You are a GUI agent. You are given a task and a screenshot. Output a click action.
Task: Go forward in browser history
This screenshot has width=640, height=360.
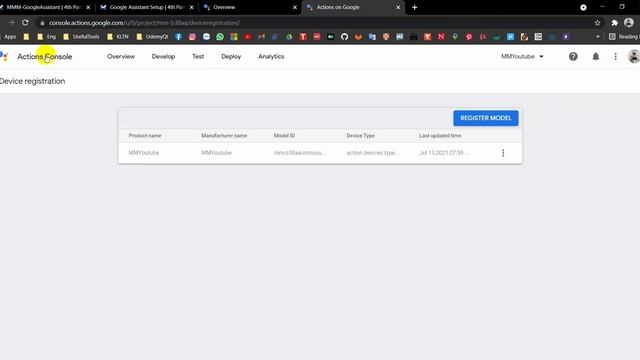pyautogui.click(x=11, y=23)
